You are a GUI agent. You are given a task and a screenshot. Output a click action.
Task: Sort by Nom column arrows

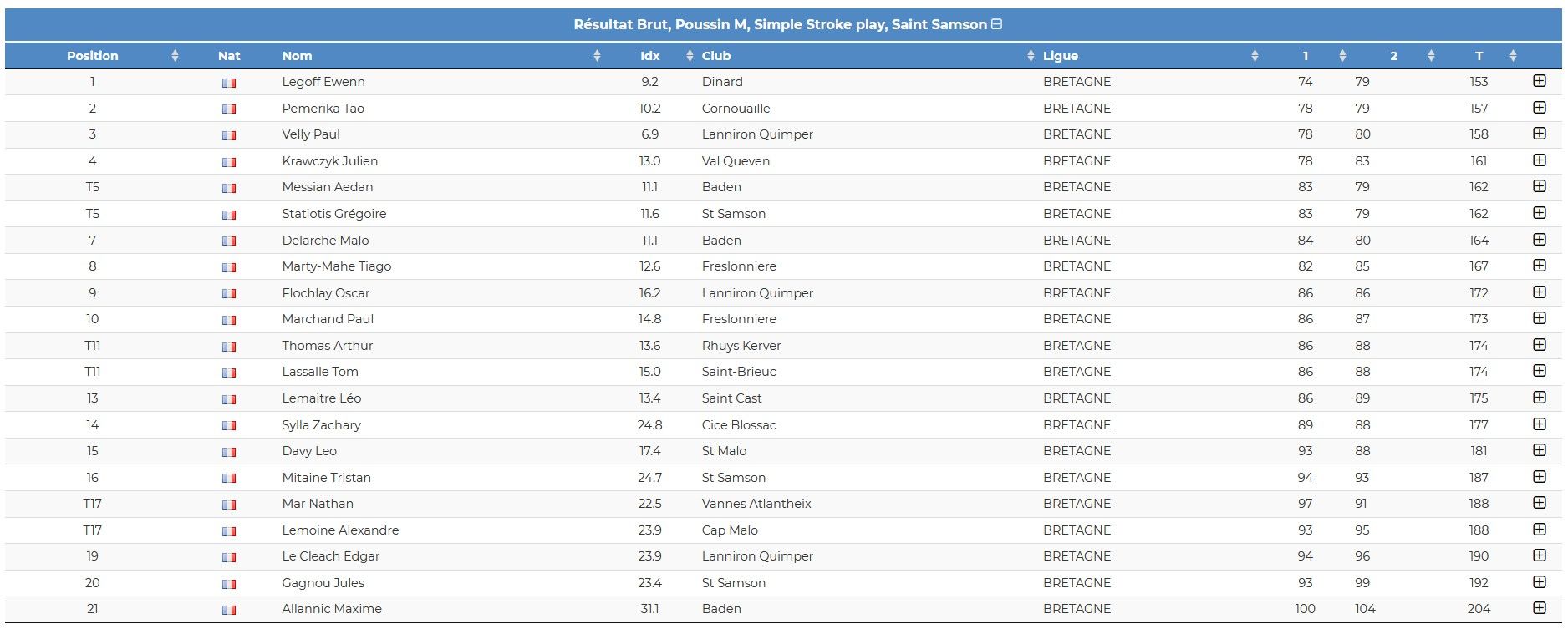[597, 56]
